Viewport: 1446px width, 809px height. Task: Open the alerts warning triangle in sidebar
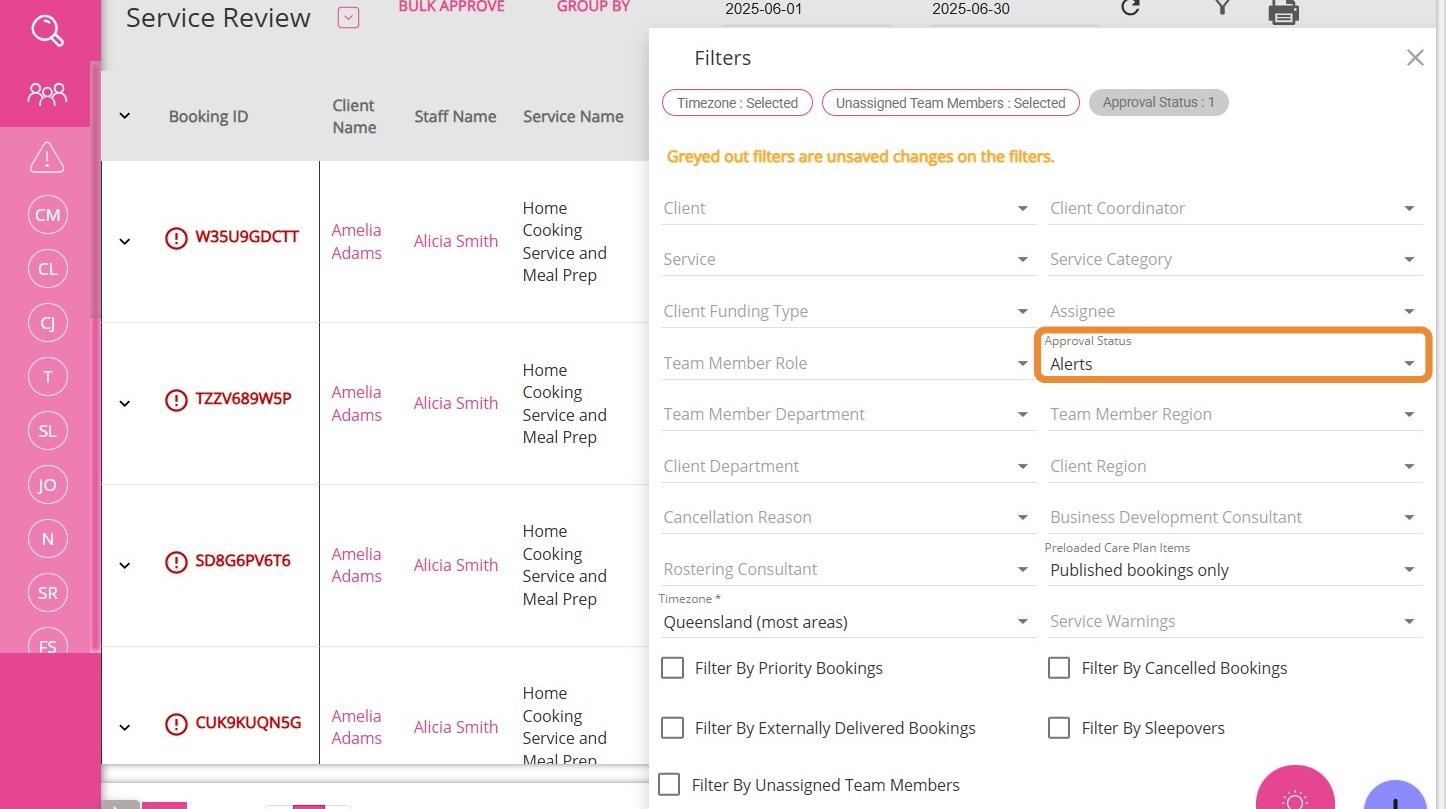click(47, 157)
